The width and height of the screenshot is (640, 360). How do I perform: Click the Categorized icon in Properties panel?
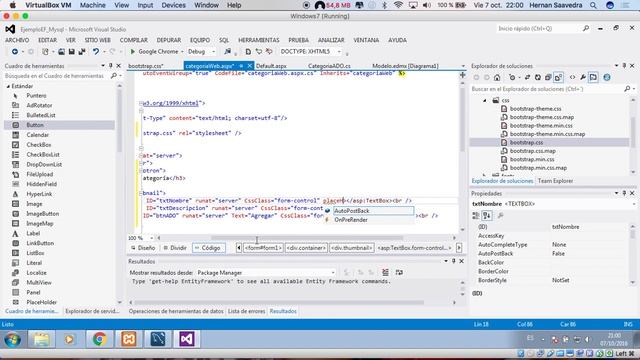pyautogui.click(x=476, y=216)
